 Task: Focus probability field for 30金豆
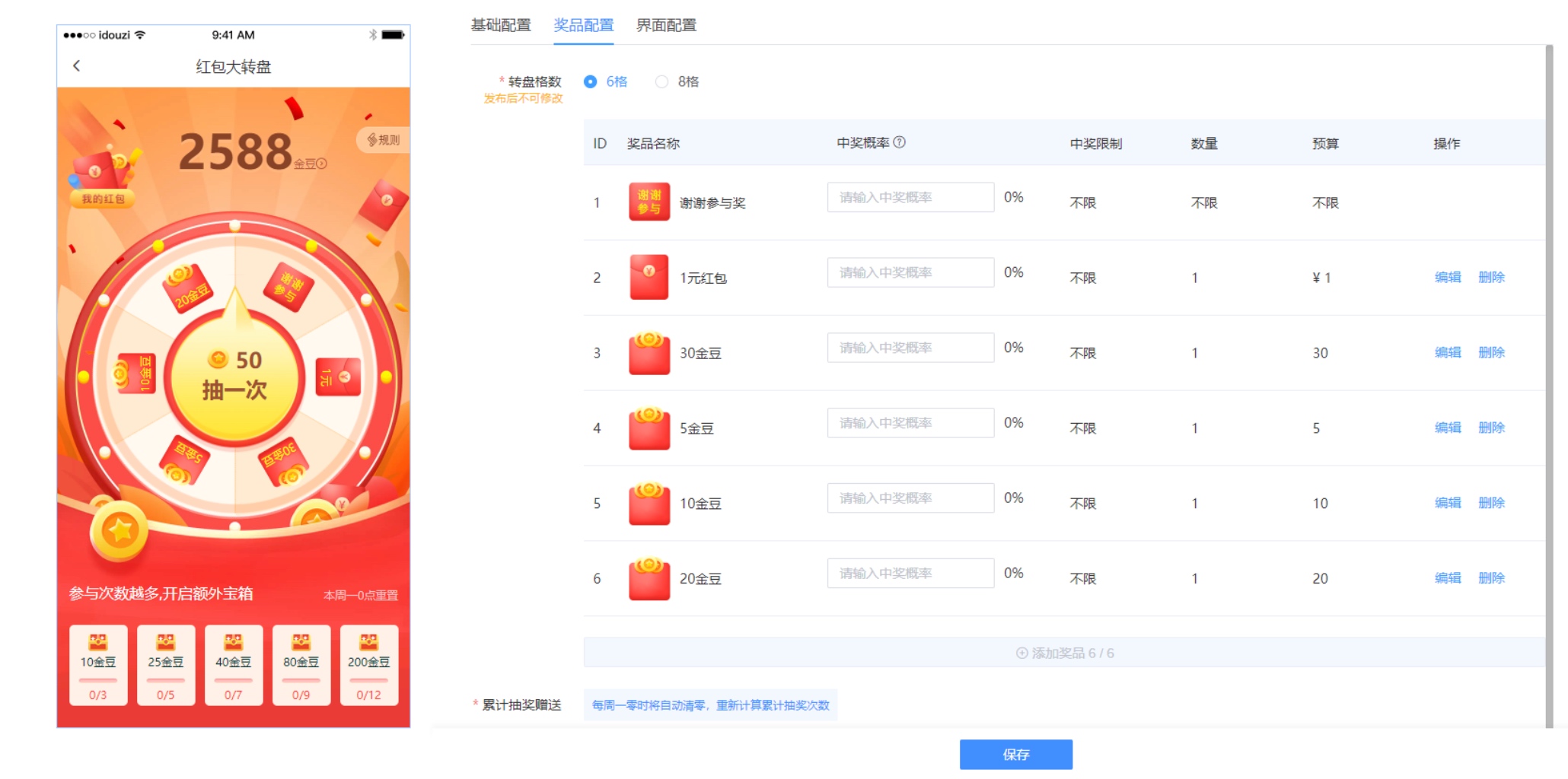(x=910, y=348)
